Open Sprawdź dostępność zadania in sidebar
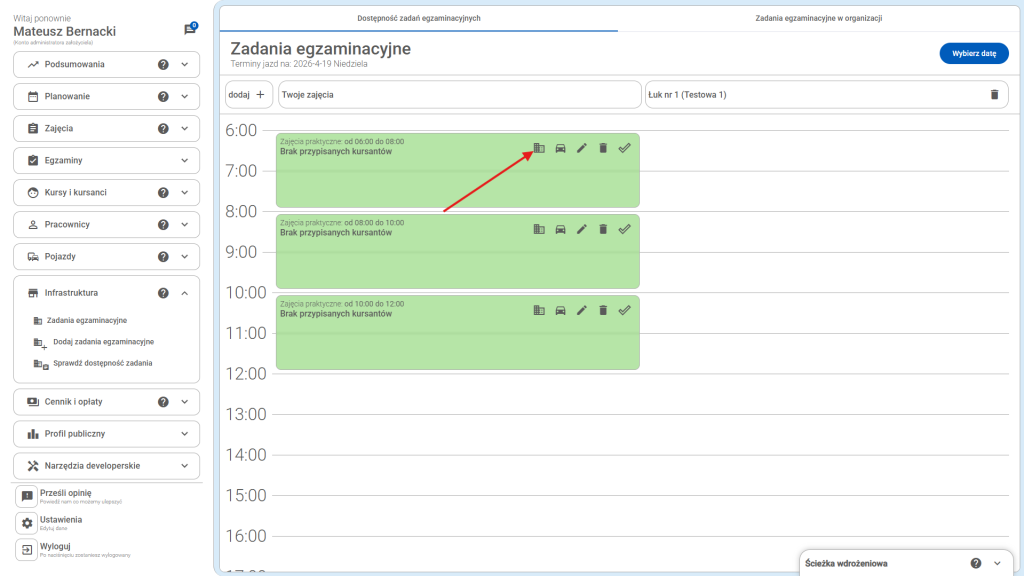 point(103,363)
